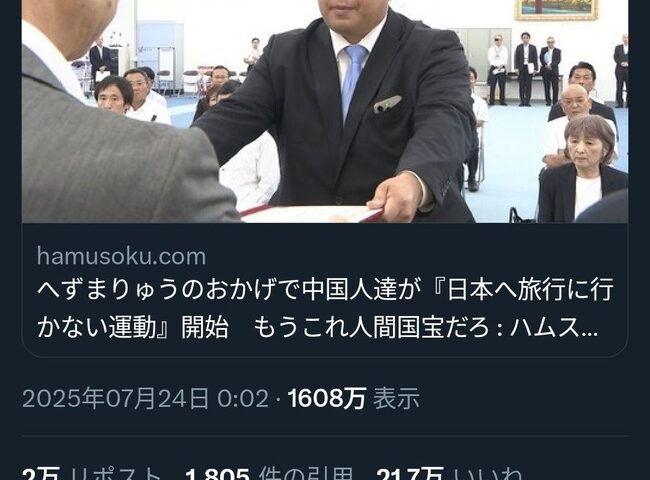Viewport: 650px width, 480px height.
Task: Click the headline's second line ending ハムス…
Action: pos(318,327)
